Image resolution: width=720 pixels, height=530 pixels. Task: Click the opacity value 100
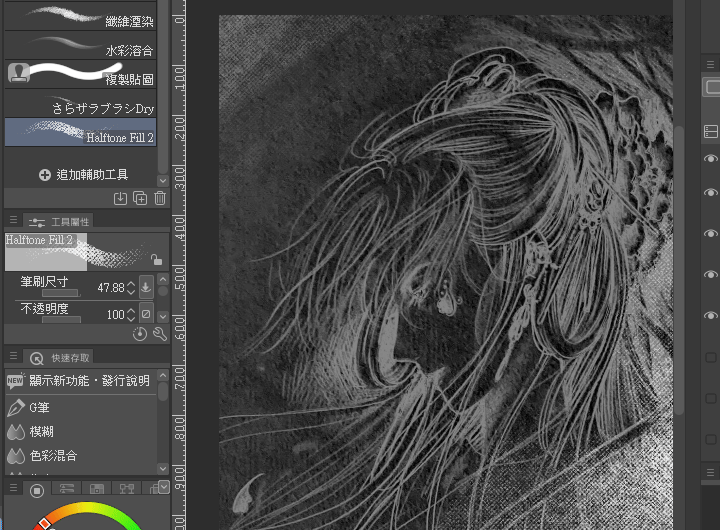(115, 315)
